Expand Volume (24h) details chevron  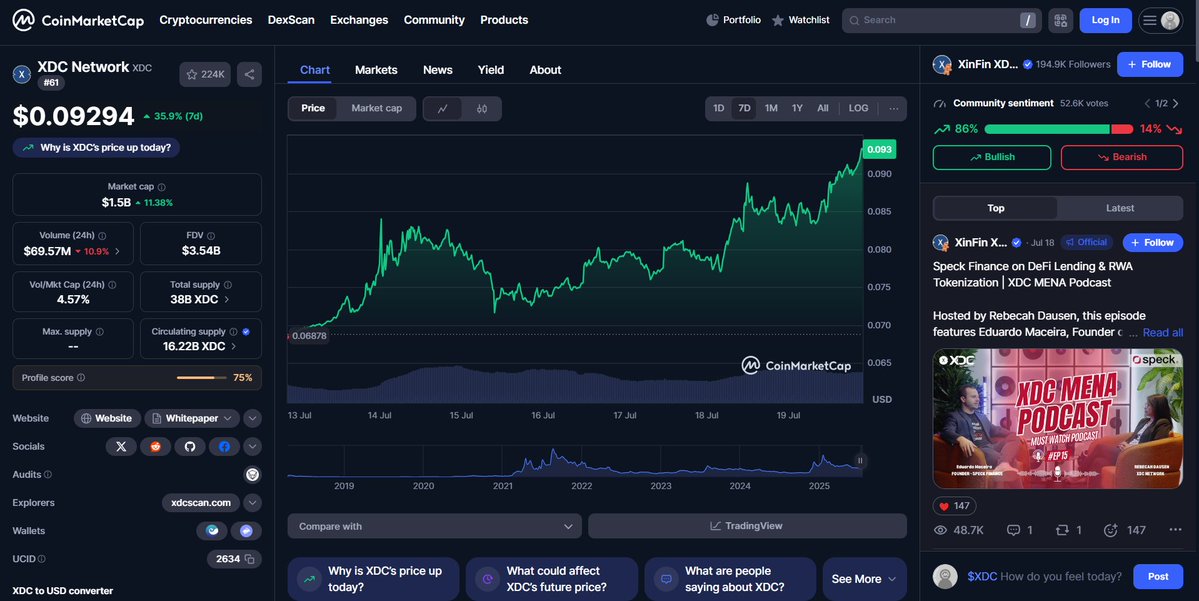pos(117,252)
